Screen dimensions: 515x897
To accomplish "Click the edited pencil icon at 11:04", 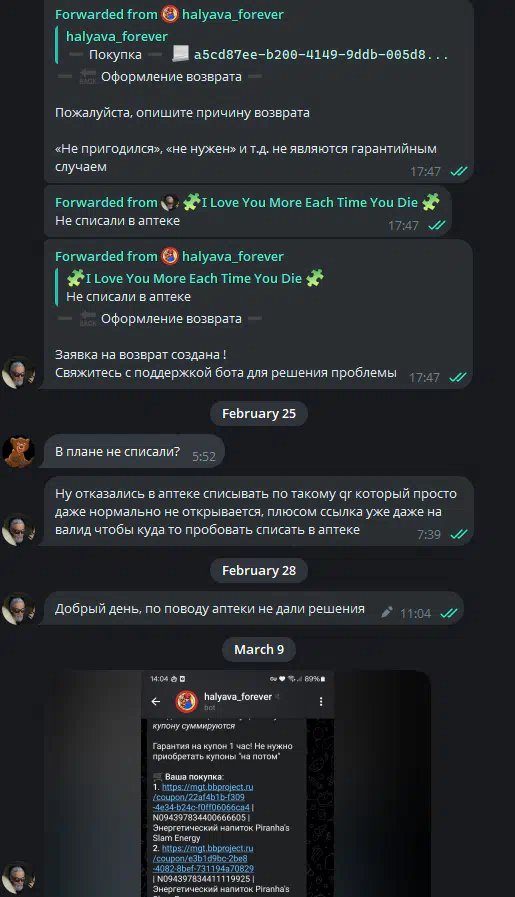I will [x=387, y=613].
